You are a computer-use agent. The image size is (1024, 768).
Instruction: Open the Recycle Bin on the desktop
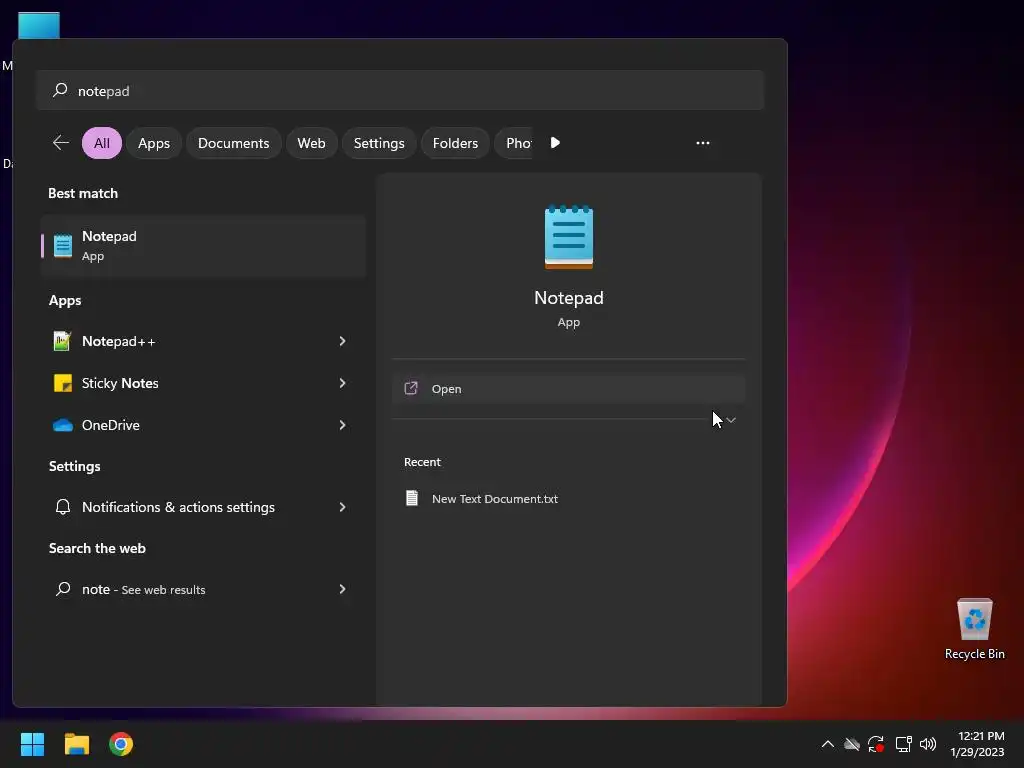(x=974, y=628)
